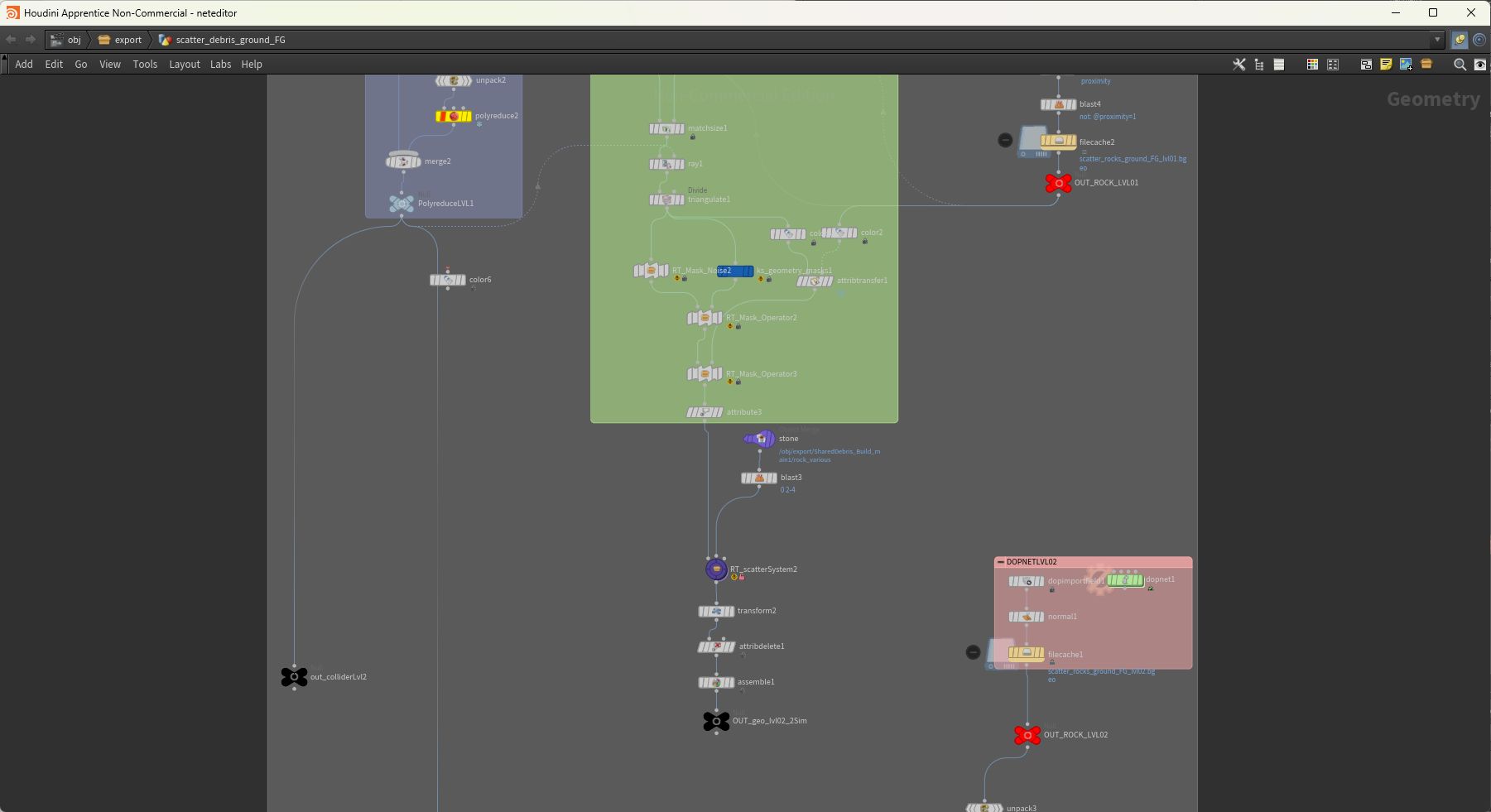This screenshot has width=1491, height=812.
Task: Add a sticky note from toolbar
Action: tap(1386, 65)
